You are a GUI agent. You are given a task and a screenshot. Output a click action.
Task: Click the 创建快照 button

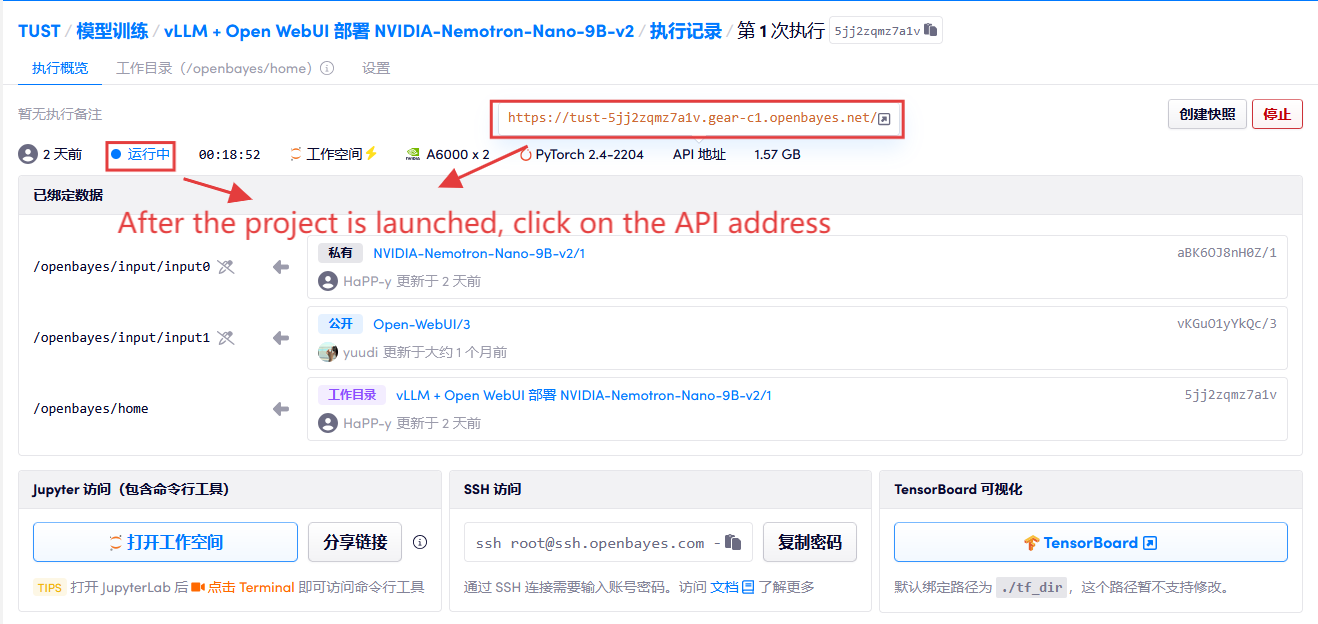[1207, 114]
